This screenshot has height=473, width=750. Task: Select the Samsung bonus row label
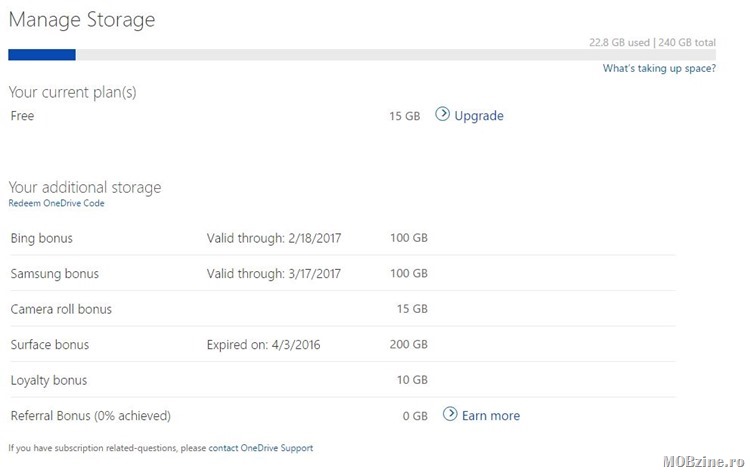coord(54,274)
